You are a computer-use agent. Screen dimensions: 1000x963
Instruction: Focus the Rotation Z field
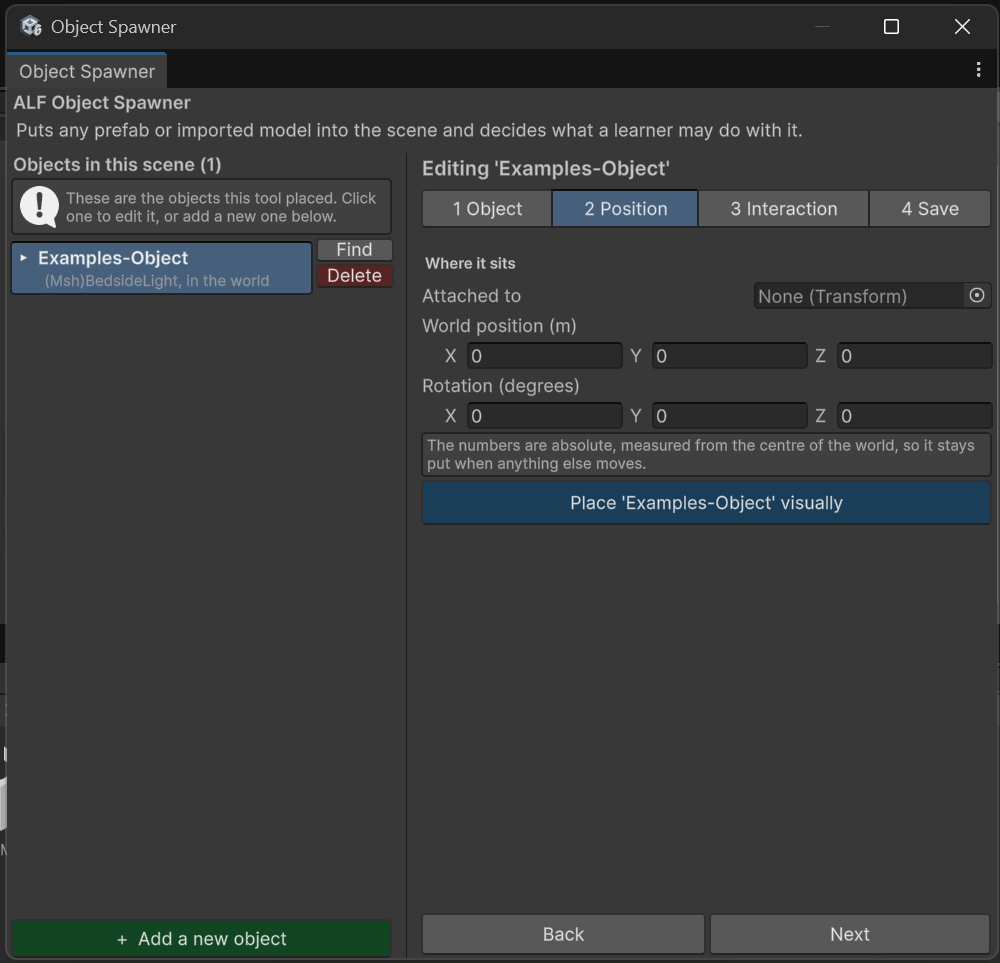[915, 416]
